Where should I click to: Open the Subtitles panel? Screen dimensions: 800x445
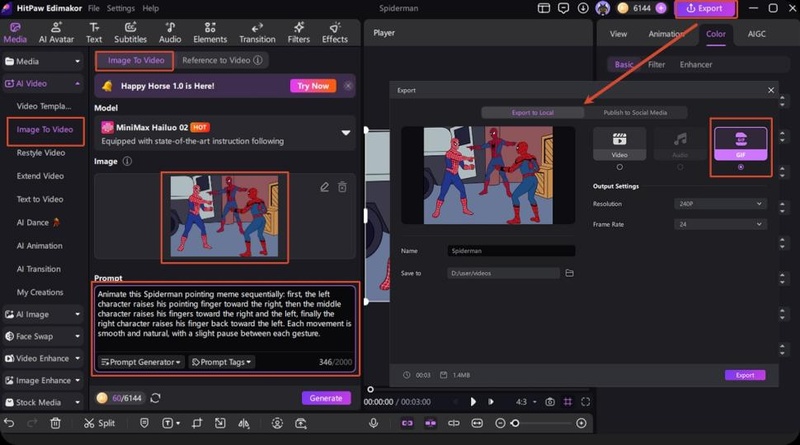click(x=130, y=33)
